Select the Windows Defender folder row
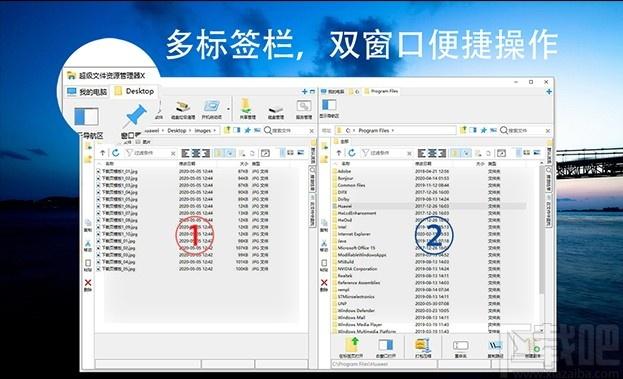 pos(429,311)
